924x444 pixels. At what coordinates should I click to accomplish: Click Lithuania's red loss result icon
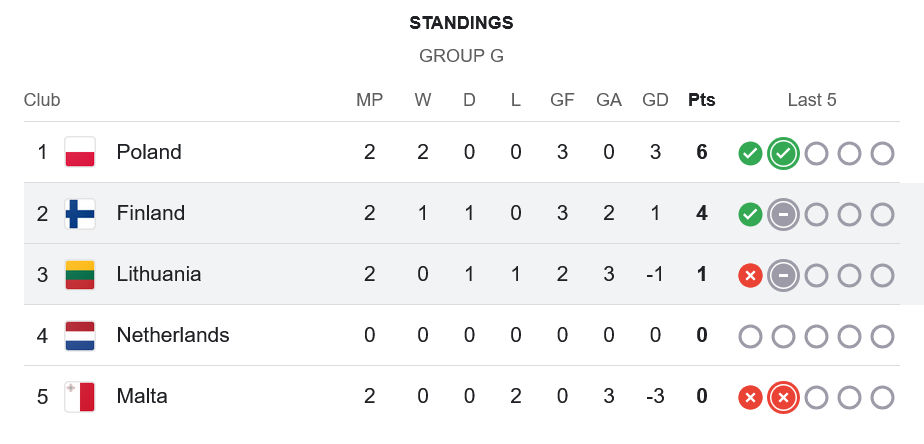[750, 275]
